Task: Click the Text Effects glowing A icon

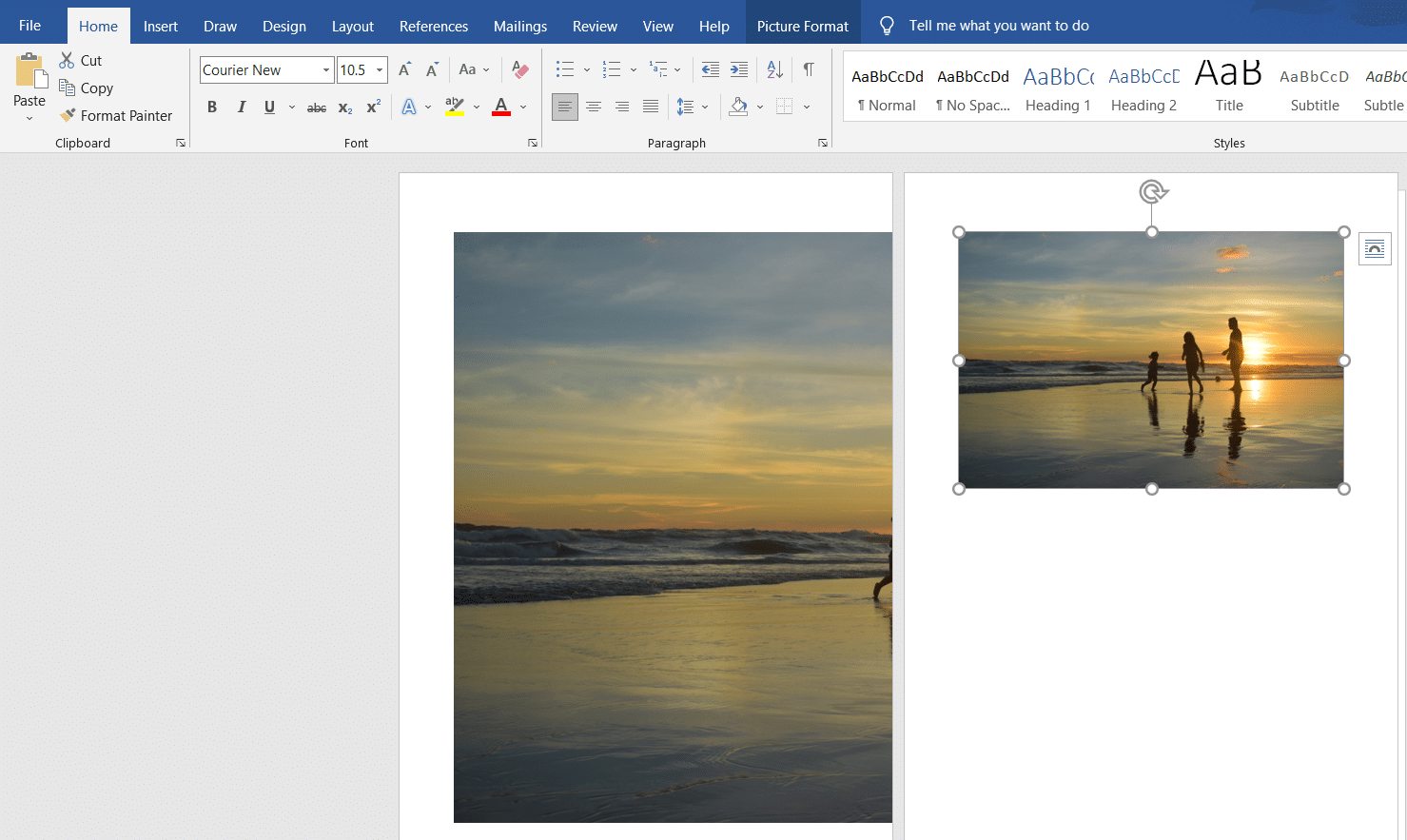Action: (409, 107)
